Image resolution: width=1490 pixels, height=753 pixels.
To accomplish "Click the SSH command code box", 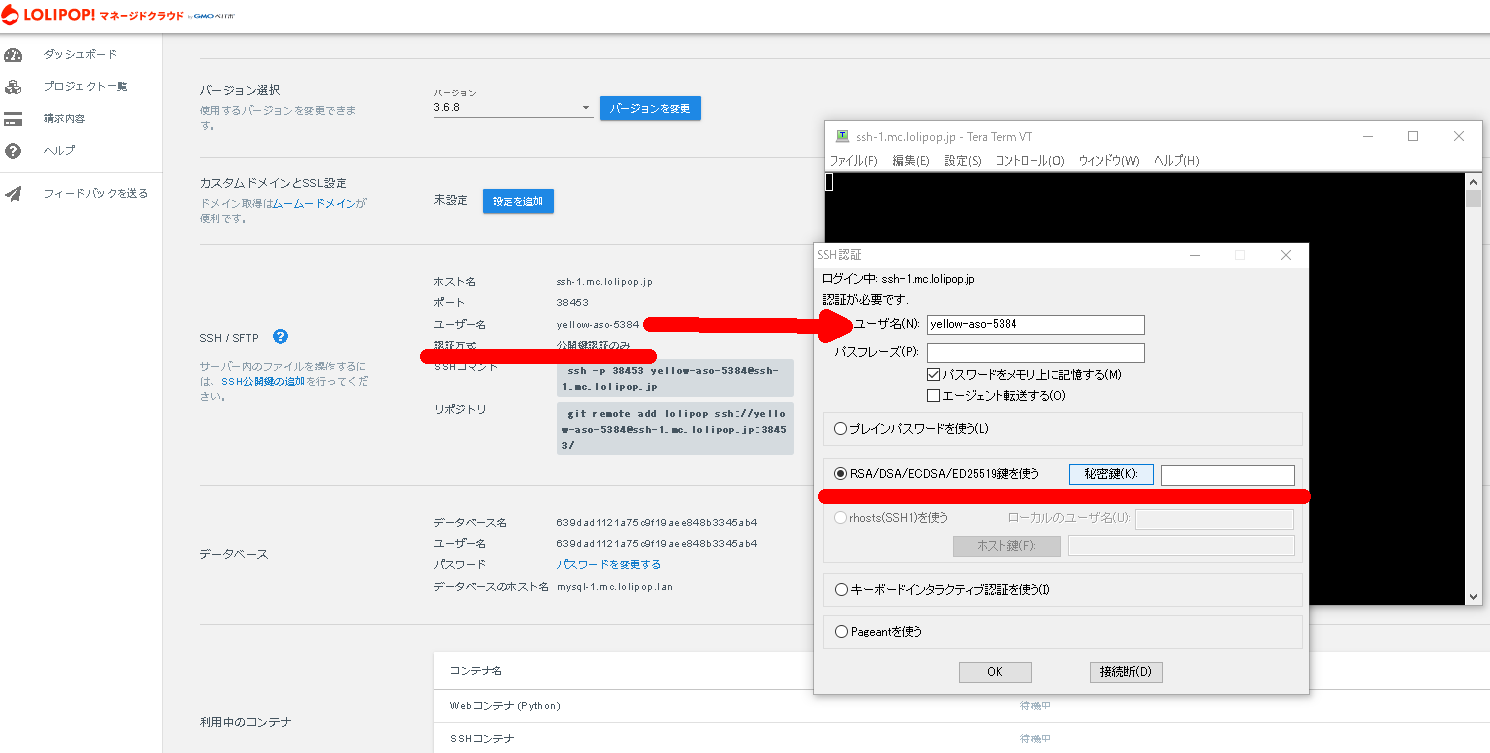I will 675,378.
